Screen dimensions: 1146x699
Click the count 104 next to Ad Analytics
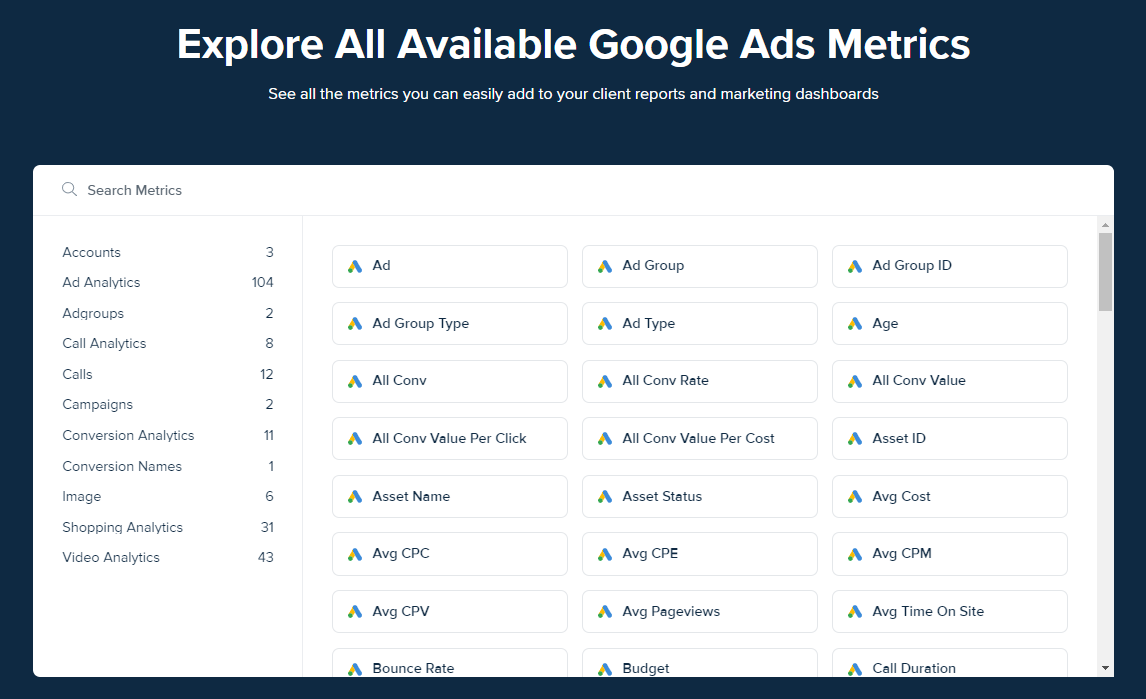262,282
